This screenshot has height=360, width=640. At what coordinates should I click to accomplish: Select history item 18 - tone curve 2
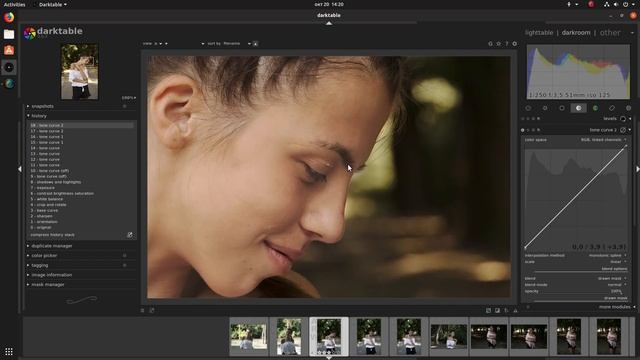[81, 125]
